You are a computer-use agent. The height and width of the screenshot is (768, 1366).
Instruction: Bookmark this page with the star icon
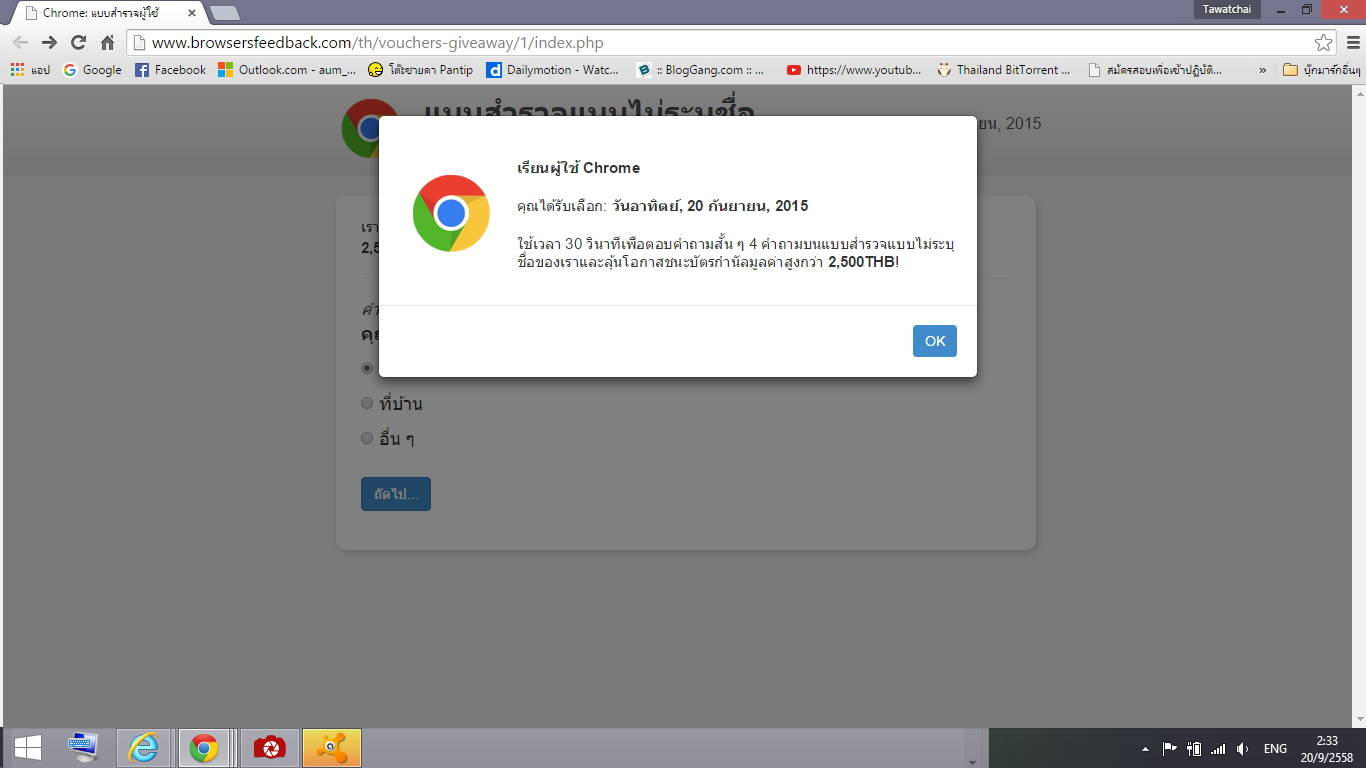[x=1323, y=43]
